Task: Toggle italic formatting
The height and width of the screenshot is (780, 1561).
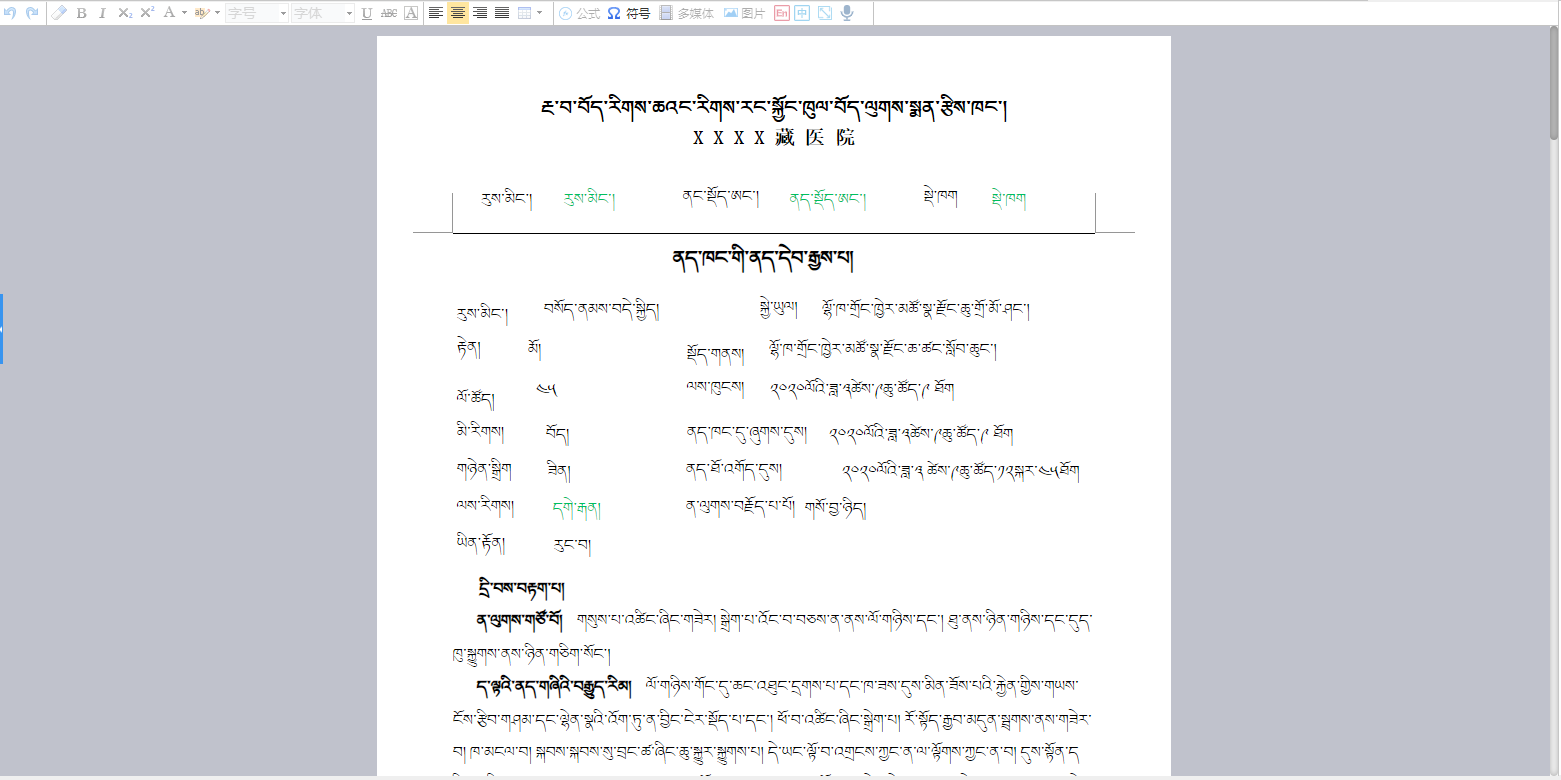Action: [x=102, y=13]
